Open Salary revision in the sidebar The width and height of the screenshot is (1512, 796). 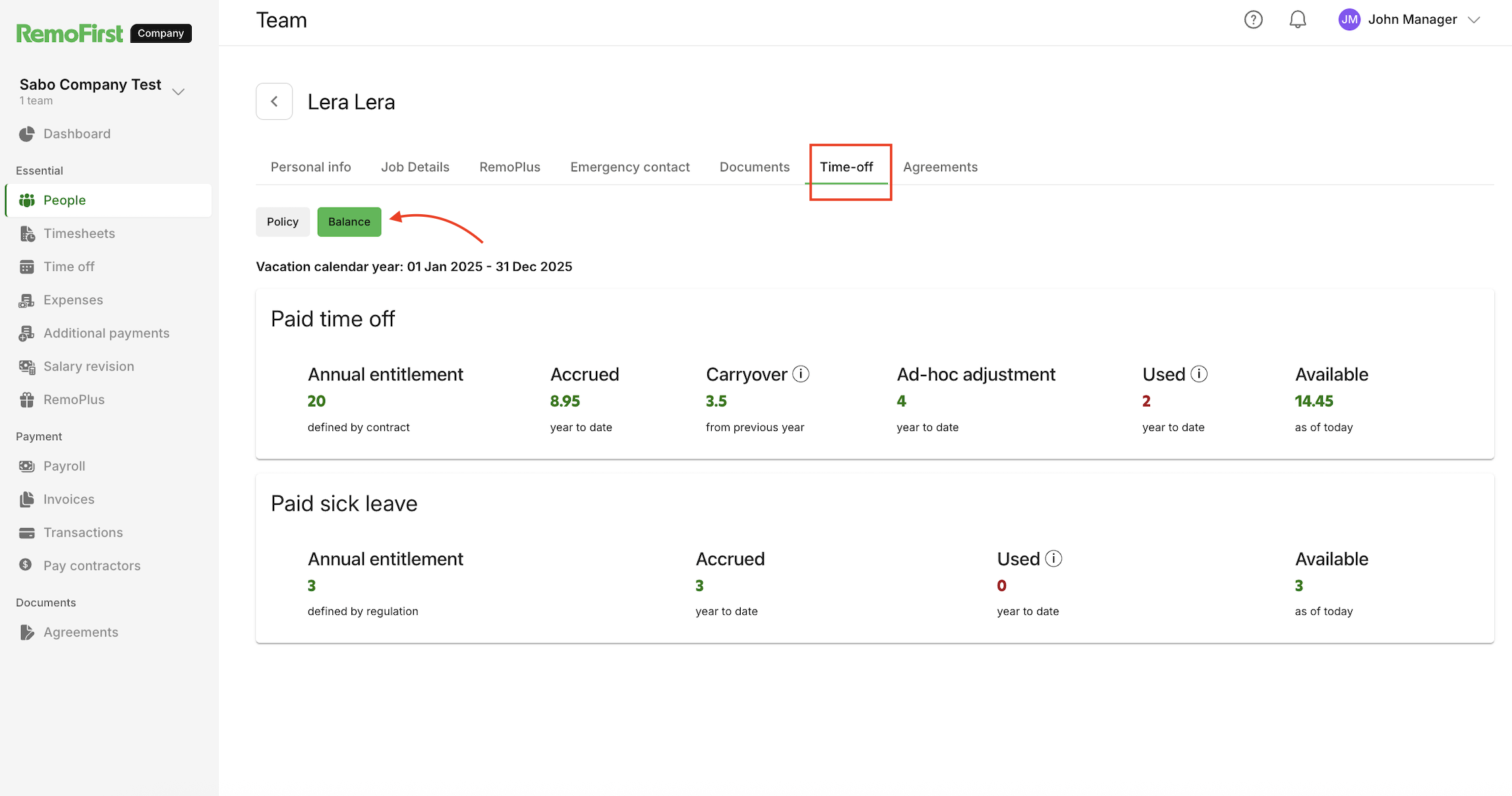88,366
